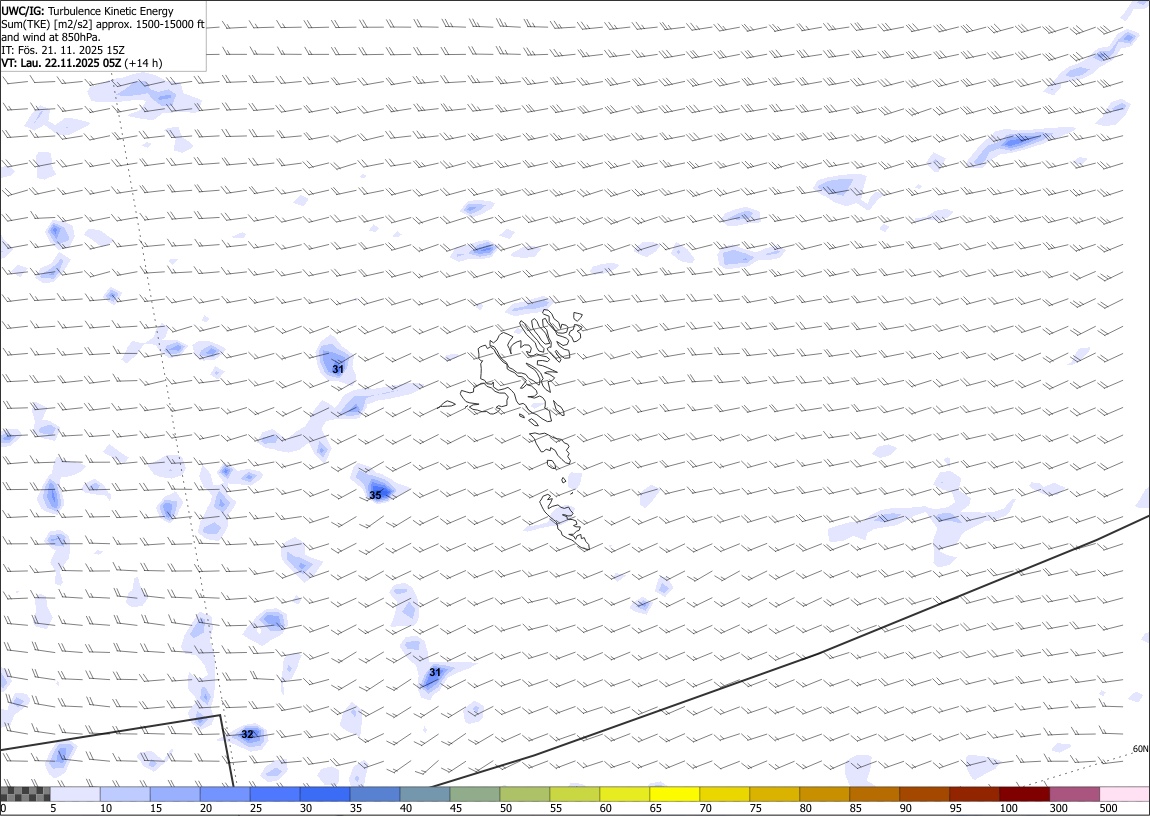Image resolution: width=1150 pixels, height=816 pixels.
Task: Click the legend swatch between 90 and 95
Action: [923, 794]
